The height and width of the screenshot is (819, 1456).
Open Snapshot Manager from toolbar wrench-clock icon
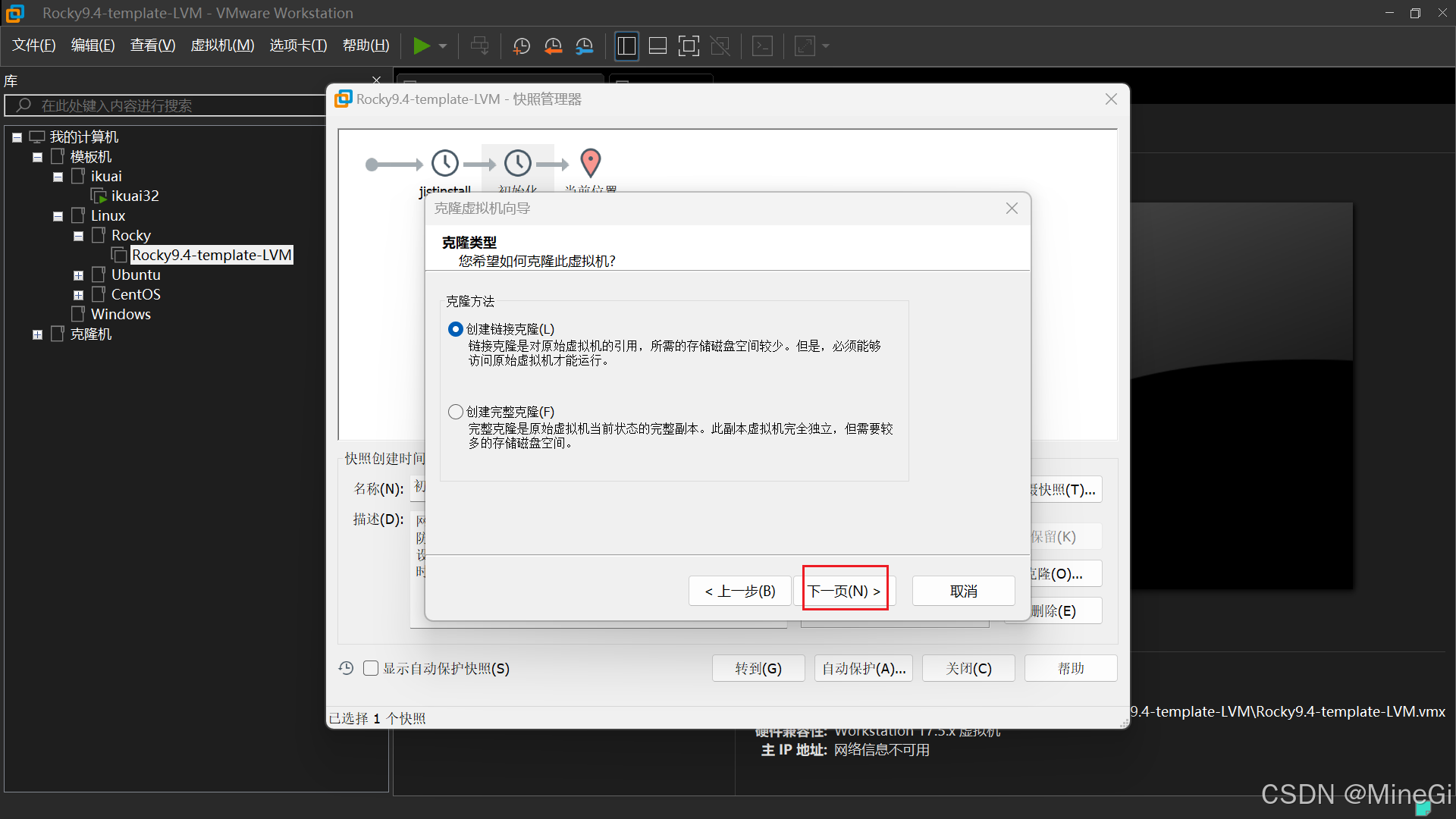[x=584, y=46]
